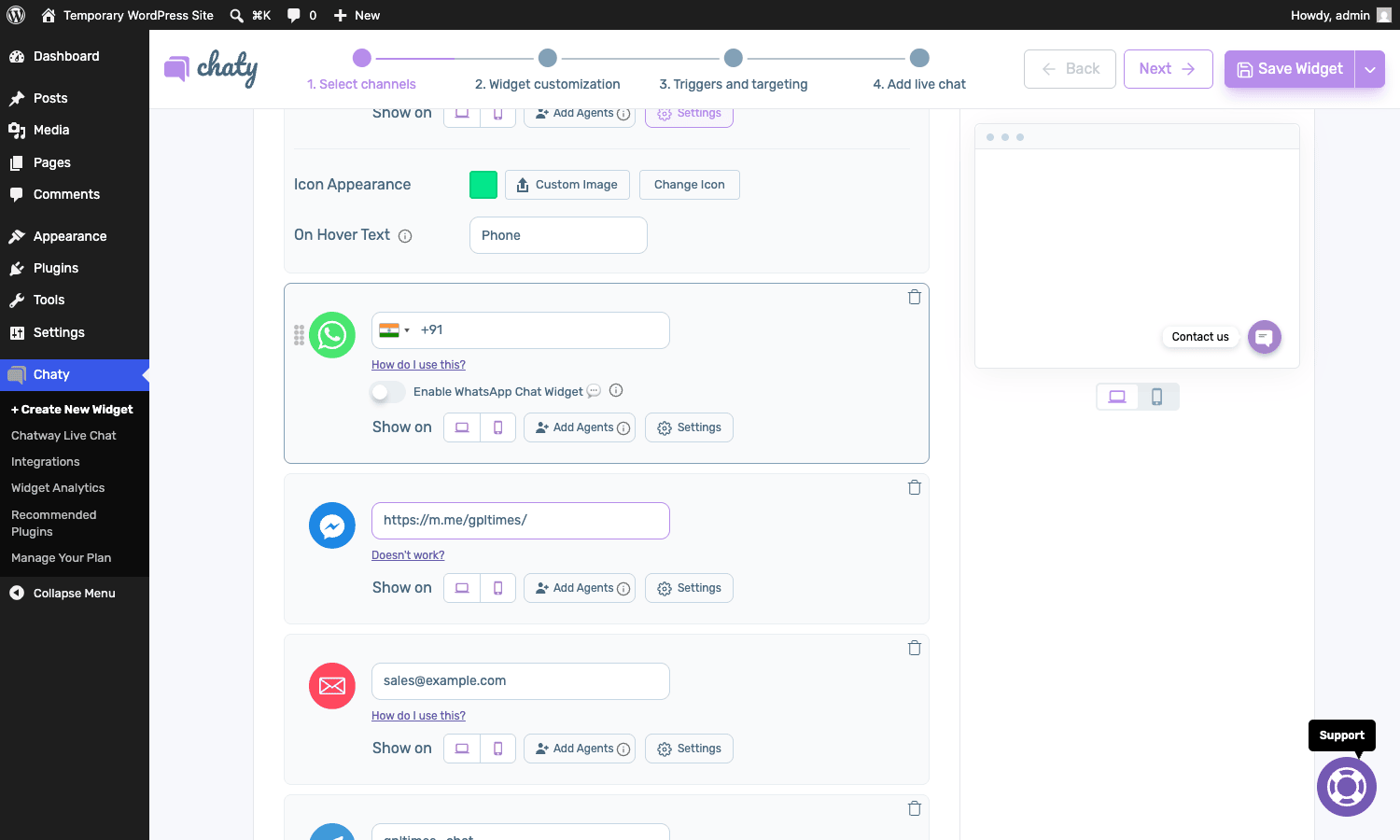
Task: Click the Next button
Action: [x=1168, y=69]
